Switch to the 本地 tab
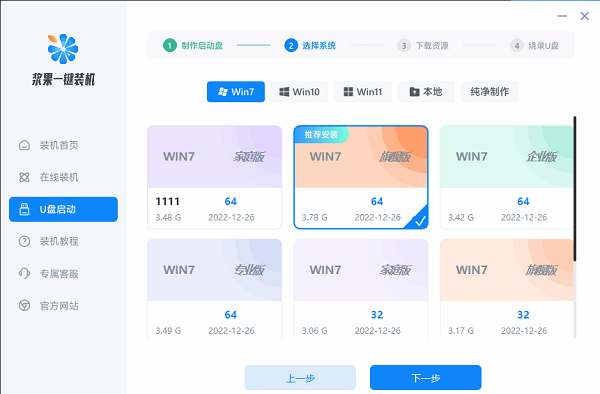 pos(426,92)
